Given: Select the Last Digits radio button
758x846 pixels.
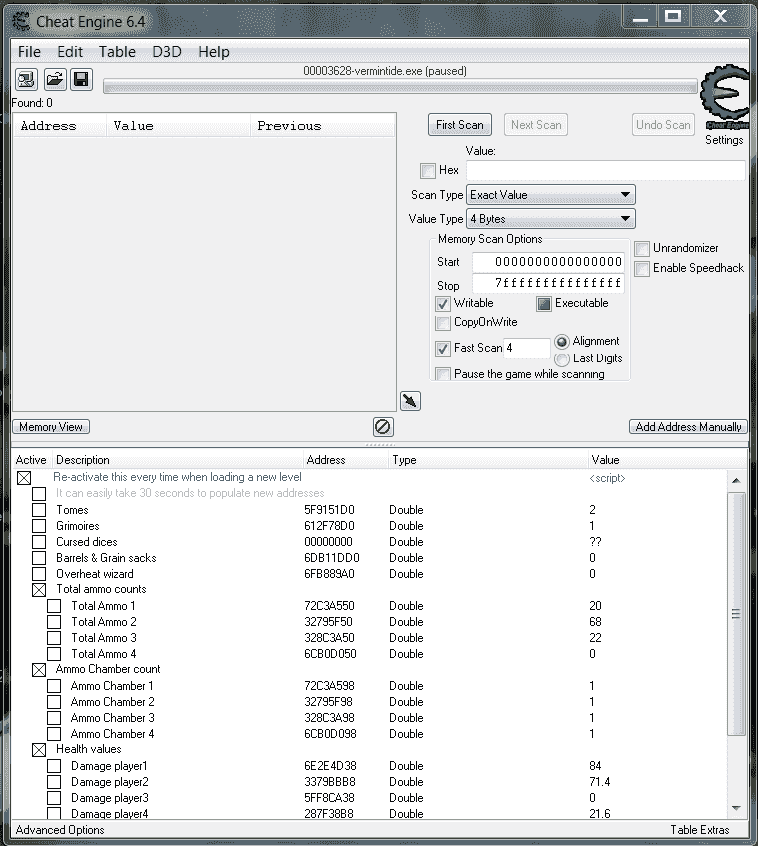Looking at the screenshot, I should click(x=562, y=359).
